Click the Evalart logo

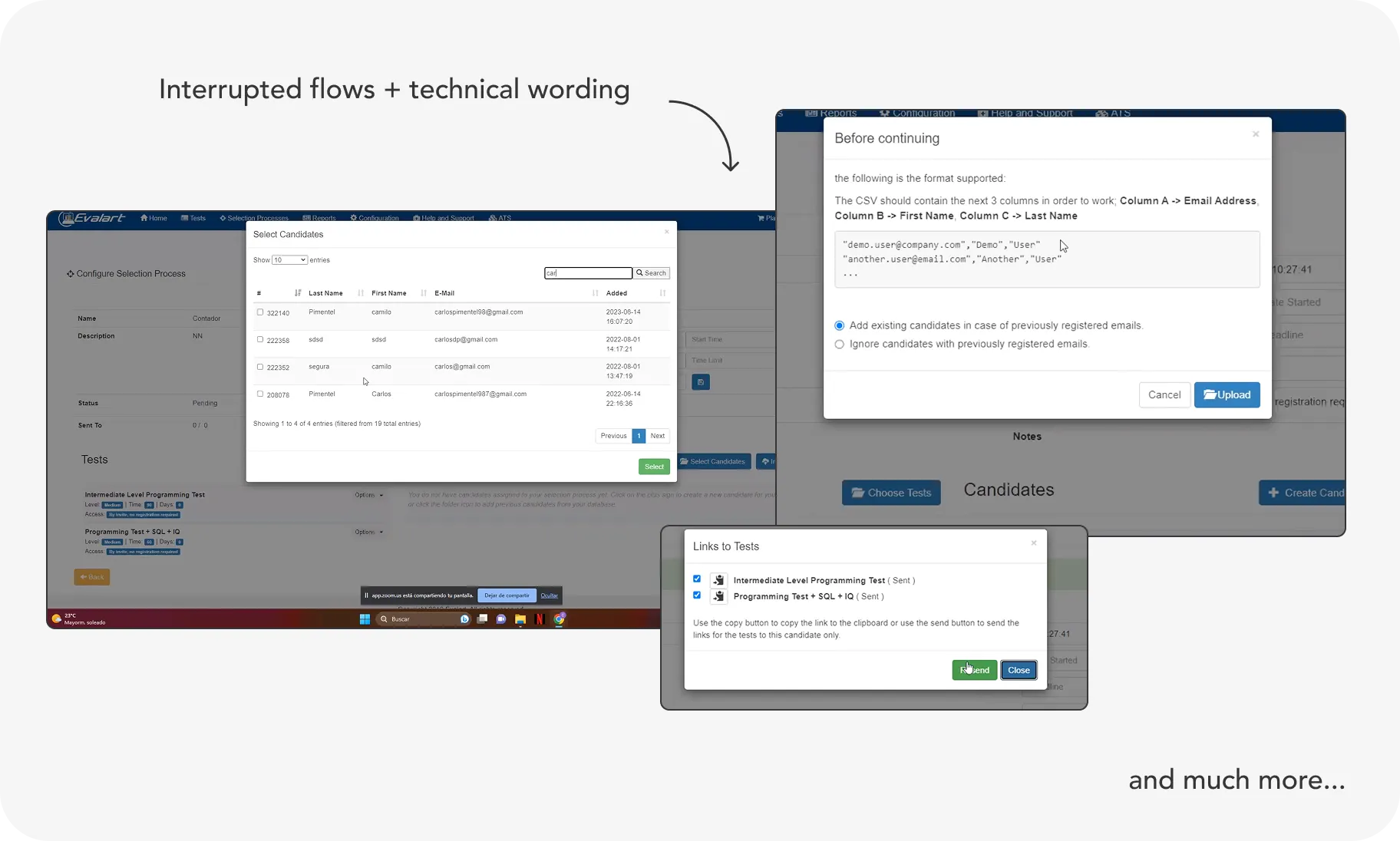pos(92,218)
